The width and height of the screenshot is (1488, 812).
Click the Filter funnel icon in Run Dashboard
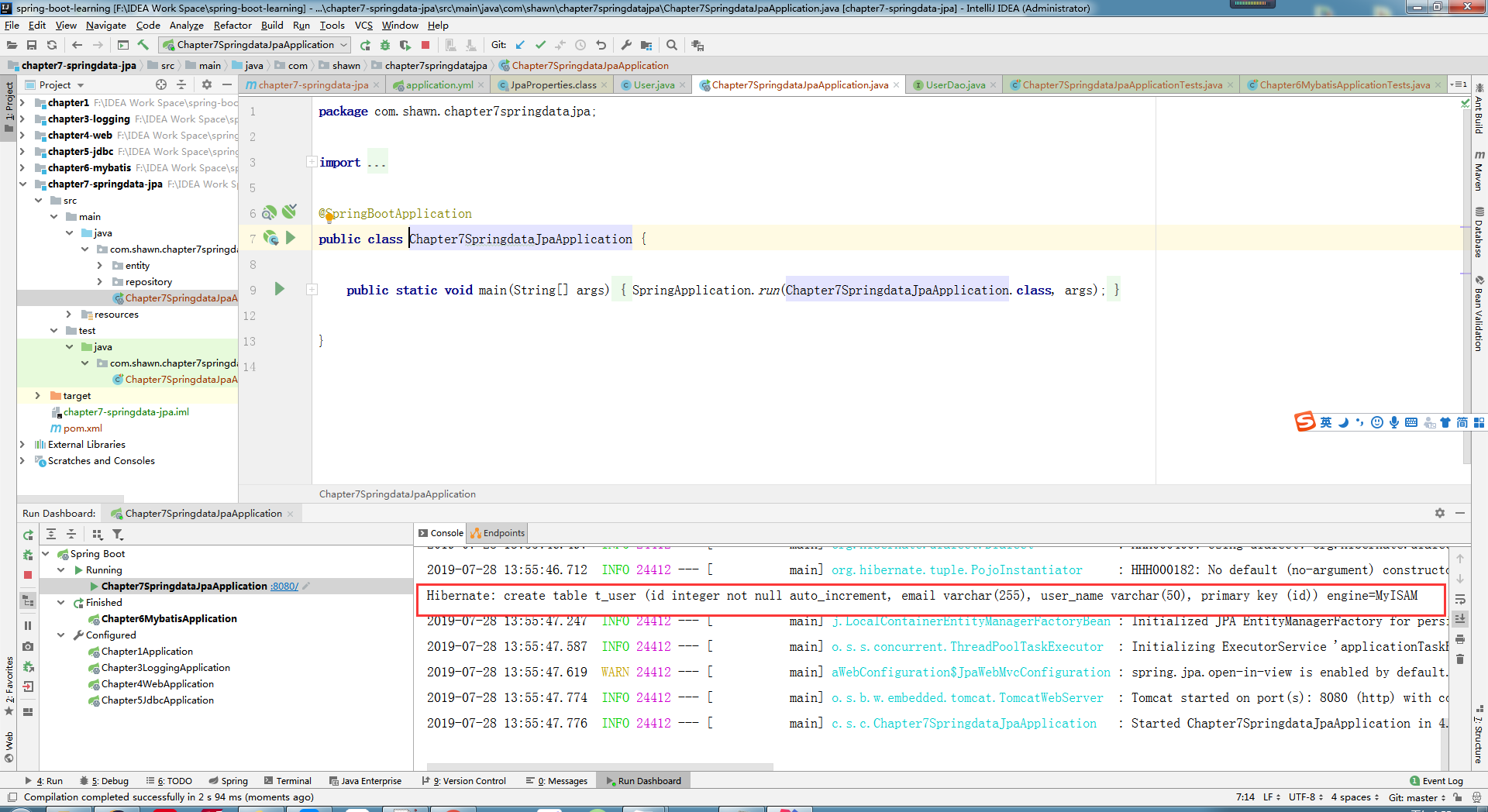click(118, 534)
